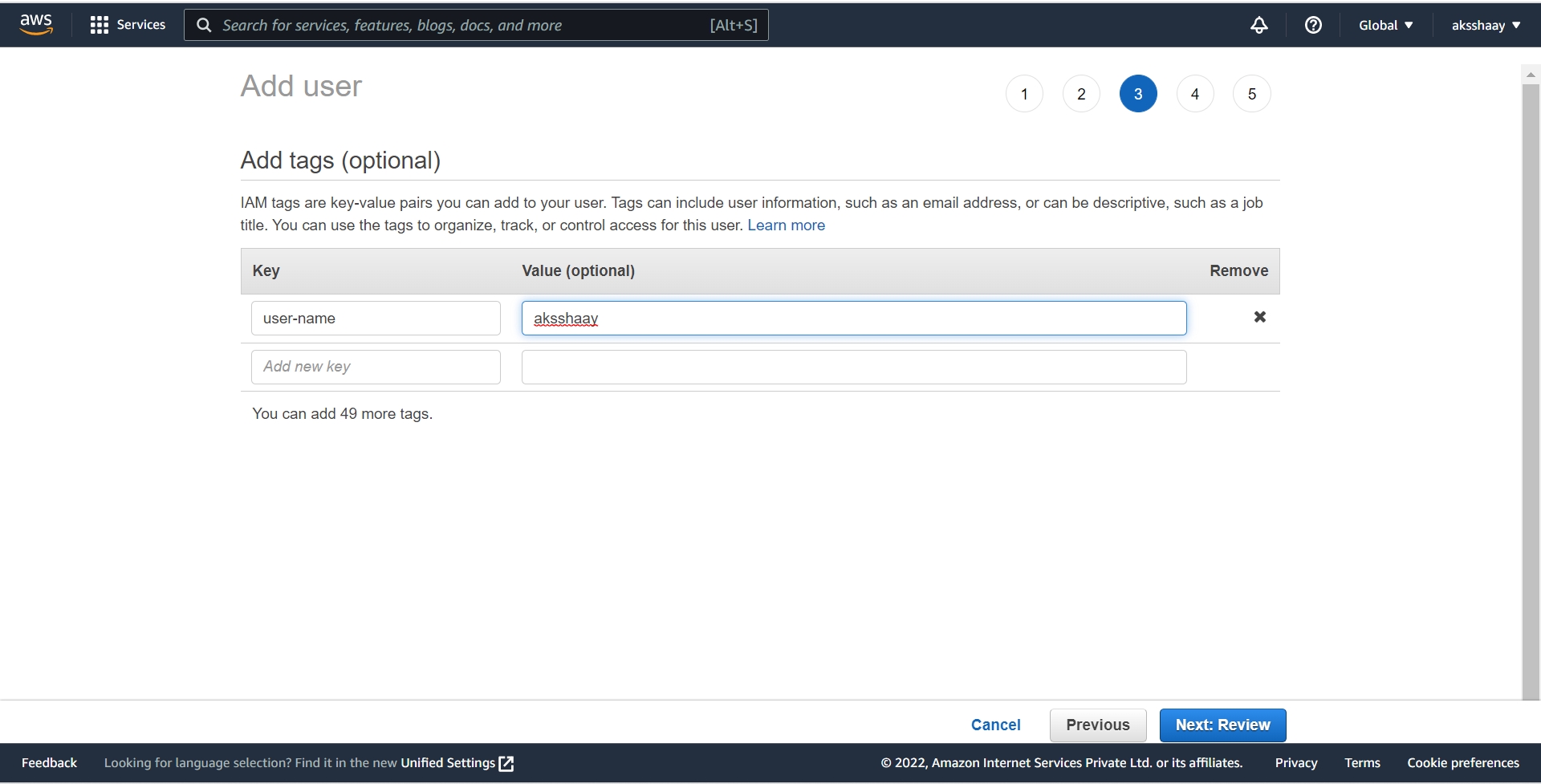This screenshot has width=1541, height=784.
Task: Open the help question mark menu
Action: point(1314,25)
